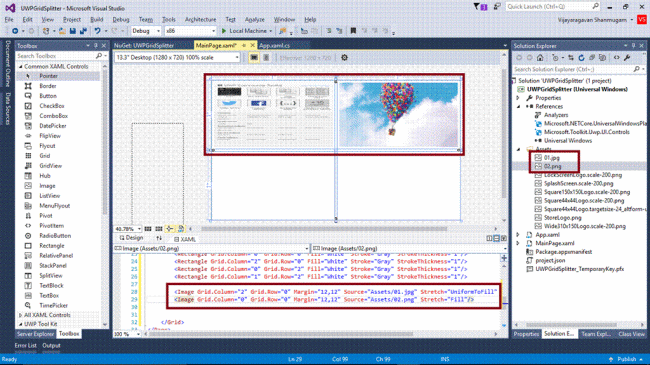650x365 pixels.
Task: Switch to the Design view tab
Action: pos(131,238)
